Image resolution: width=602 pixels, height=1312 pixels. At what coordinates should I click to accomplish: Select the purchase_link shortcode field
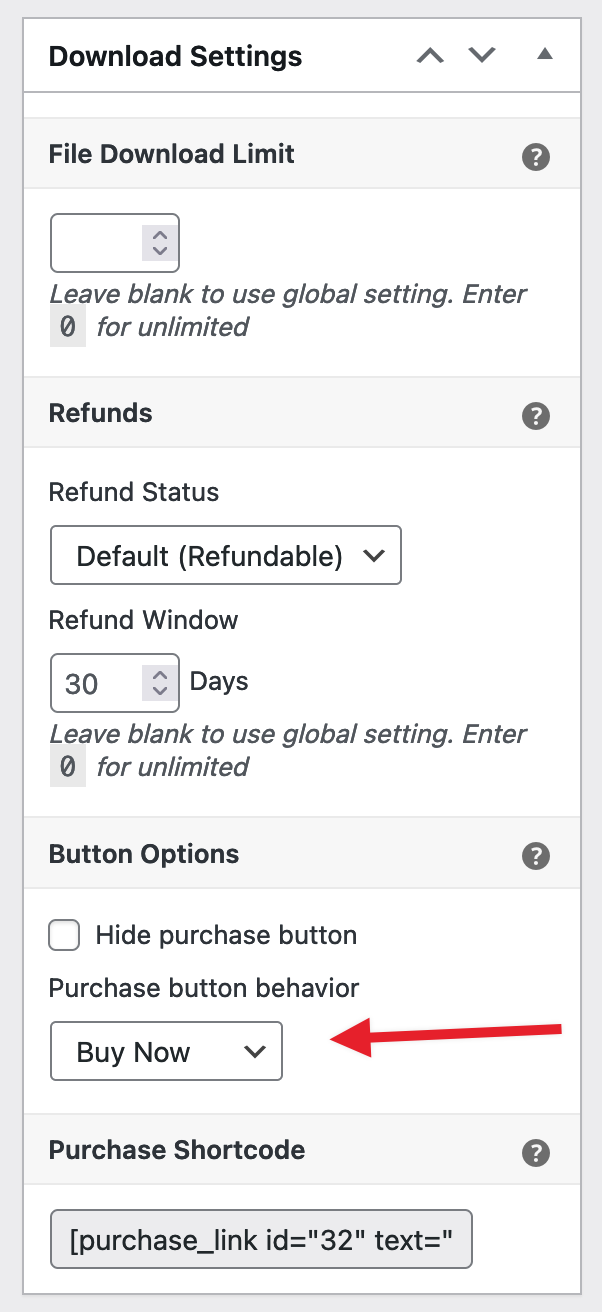pos(261,1240)
